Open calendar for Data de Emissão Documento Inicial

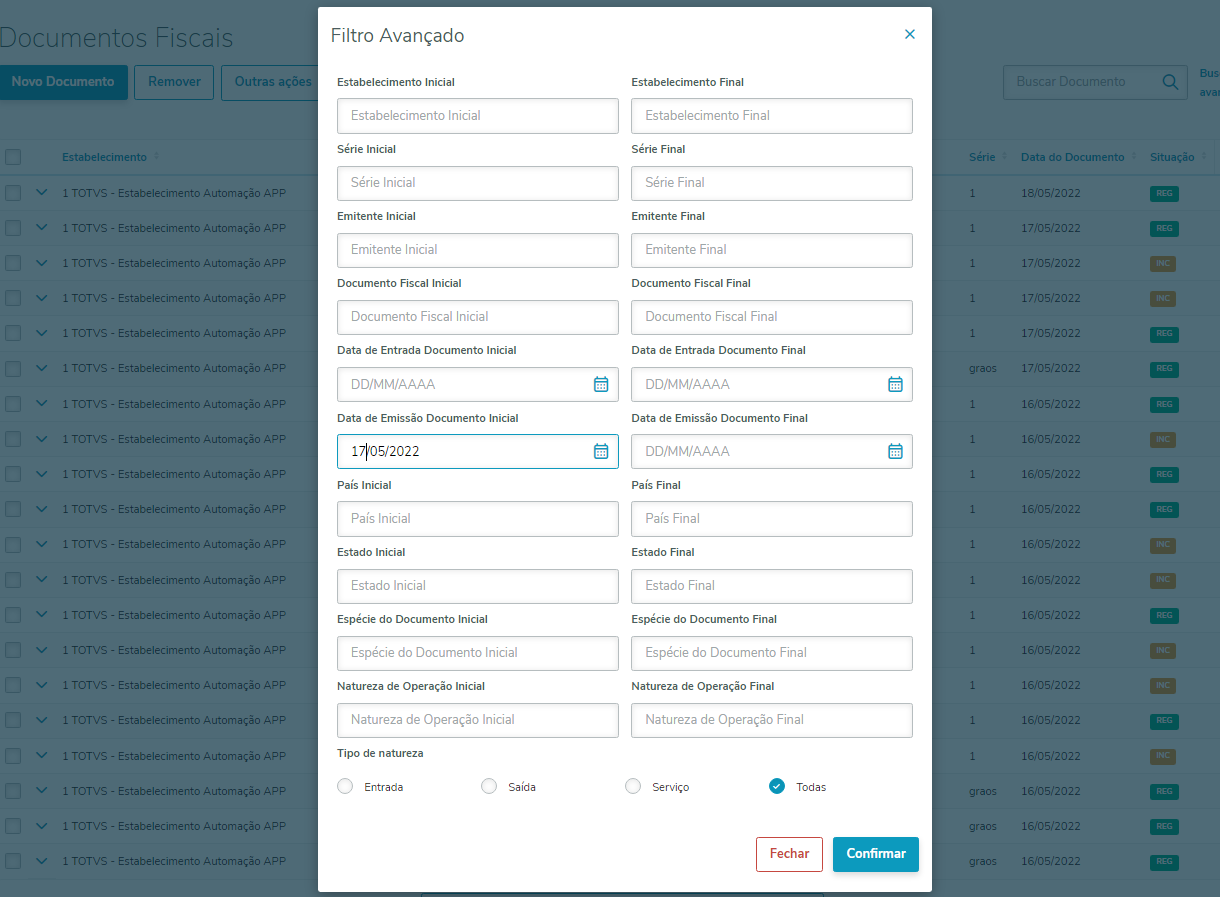pos(601,451)
